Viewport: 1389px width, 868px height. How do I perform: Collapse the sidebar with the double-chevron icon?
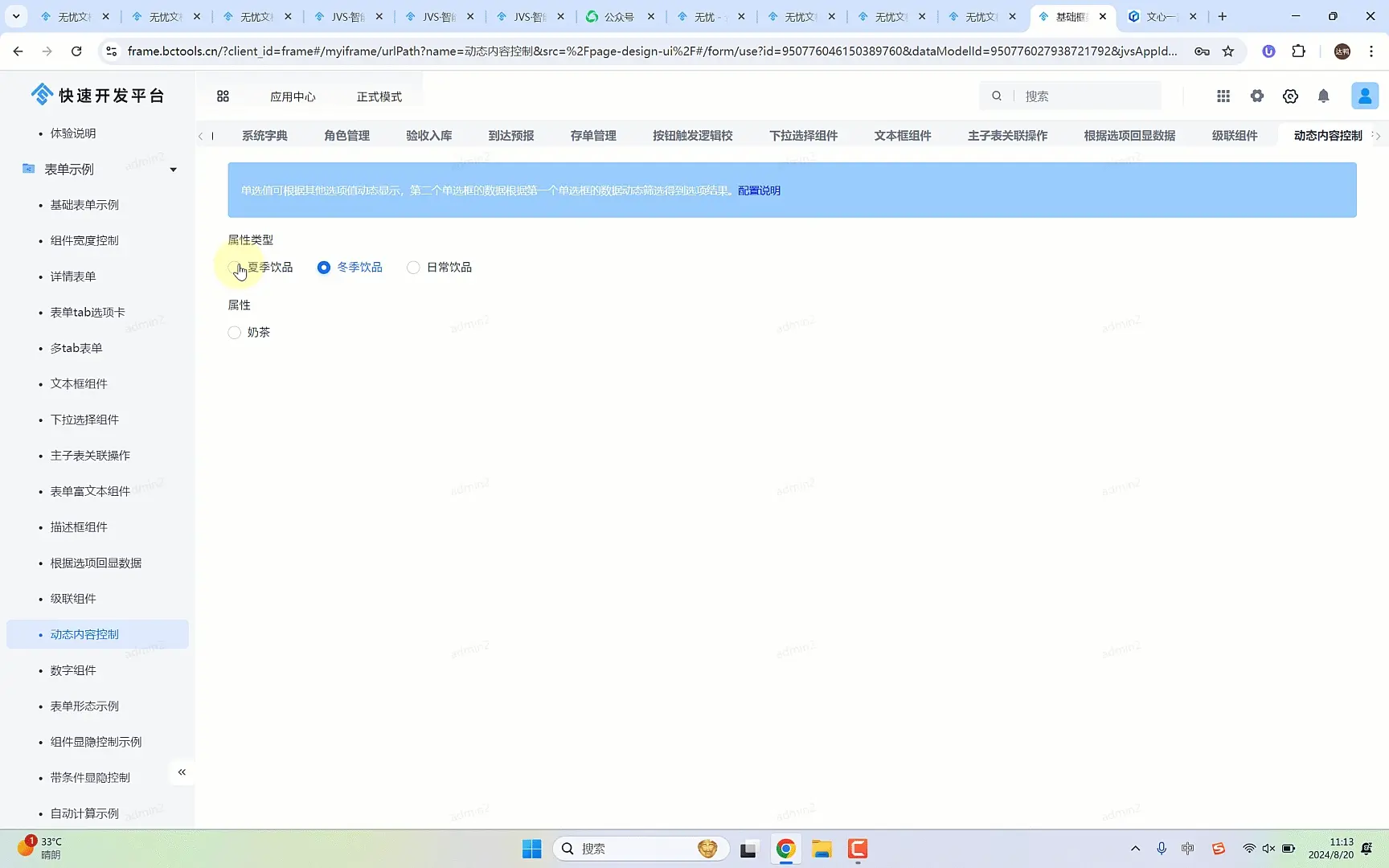(x=182, y=772)
